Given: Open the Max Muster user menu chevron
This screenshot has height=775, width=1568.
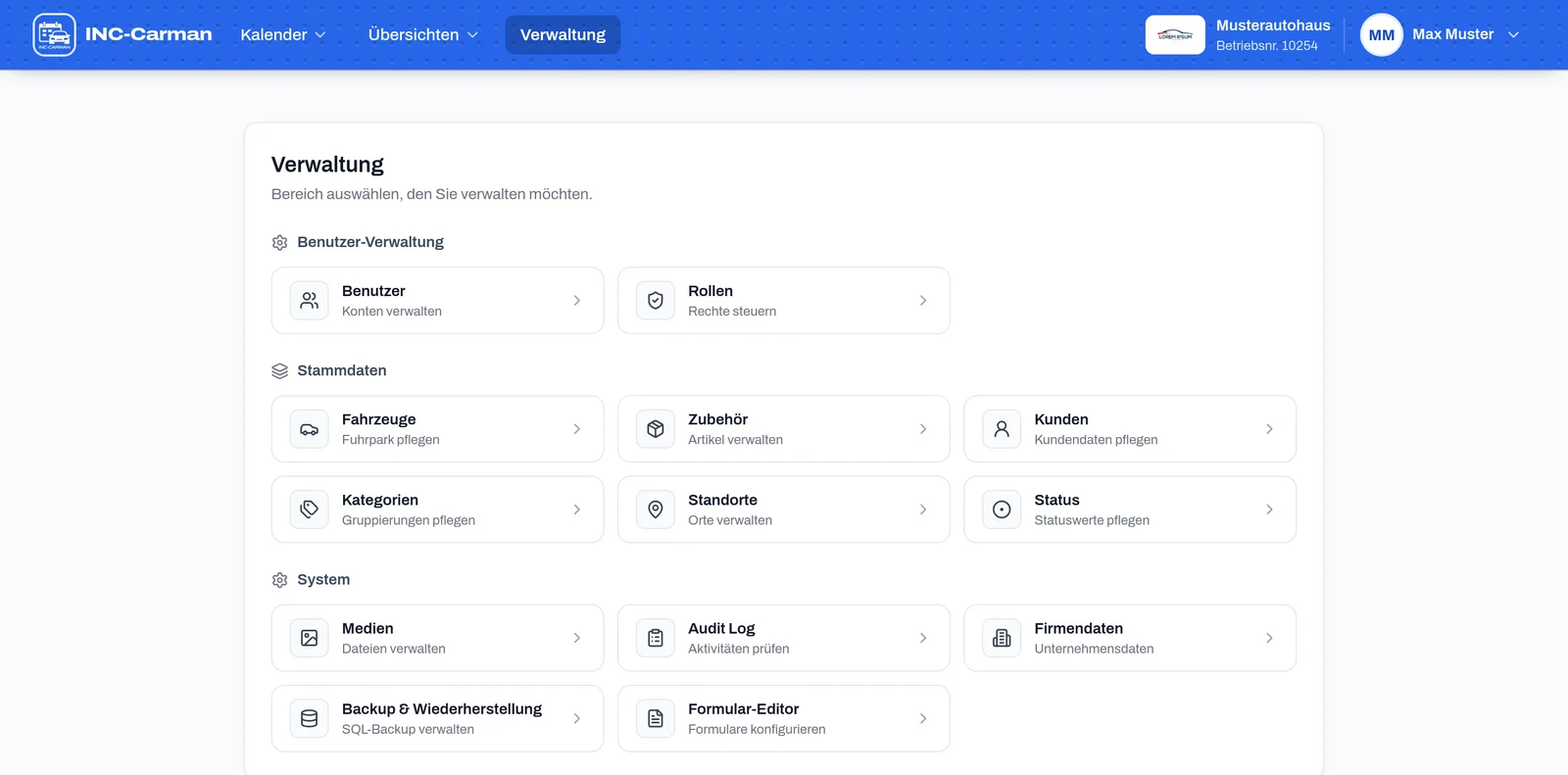Looking at the screenshot, I should click(1513, 35).
